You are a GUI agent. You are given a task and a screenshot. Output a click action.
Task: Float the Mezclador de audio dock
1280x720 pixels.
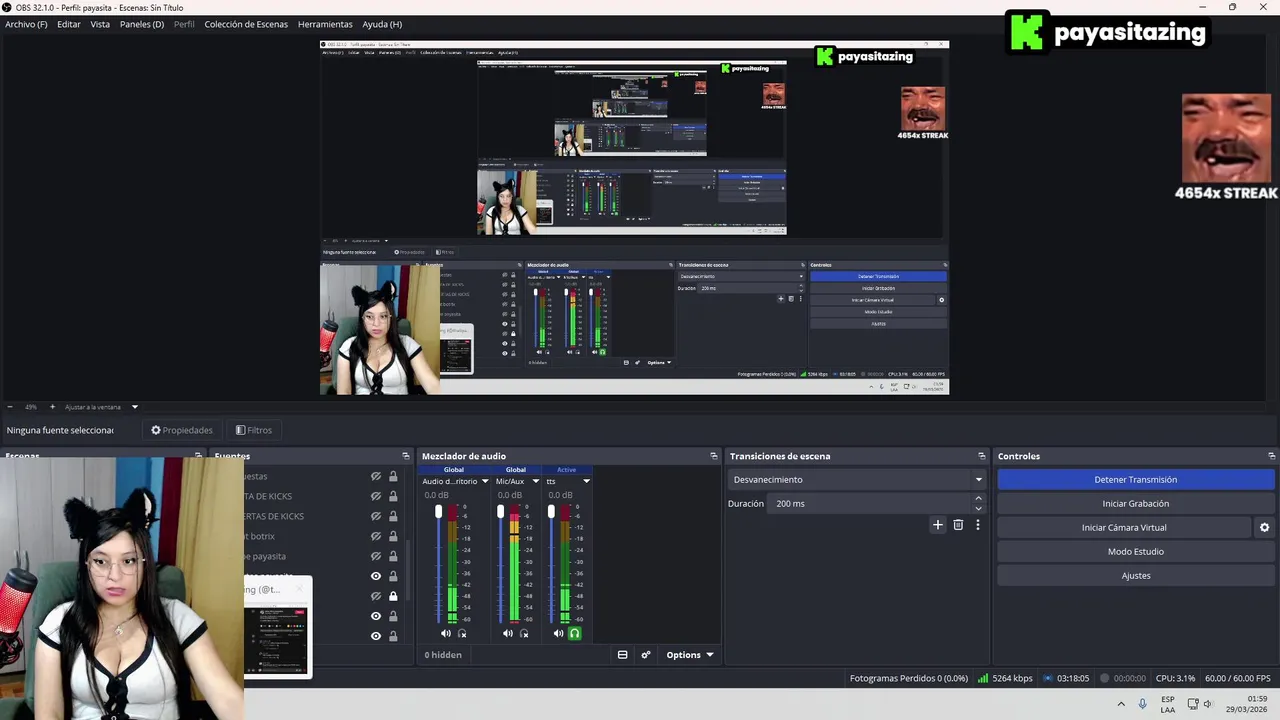714,456
